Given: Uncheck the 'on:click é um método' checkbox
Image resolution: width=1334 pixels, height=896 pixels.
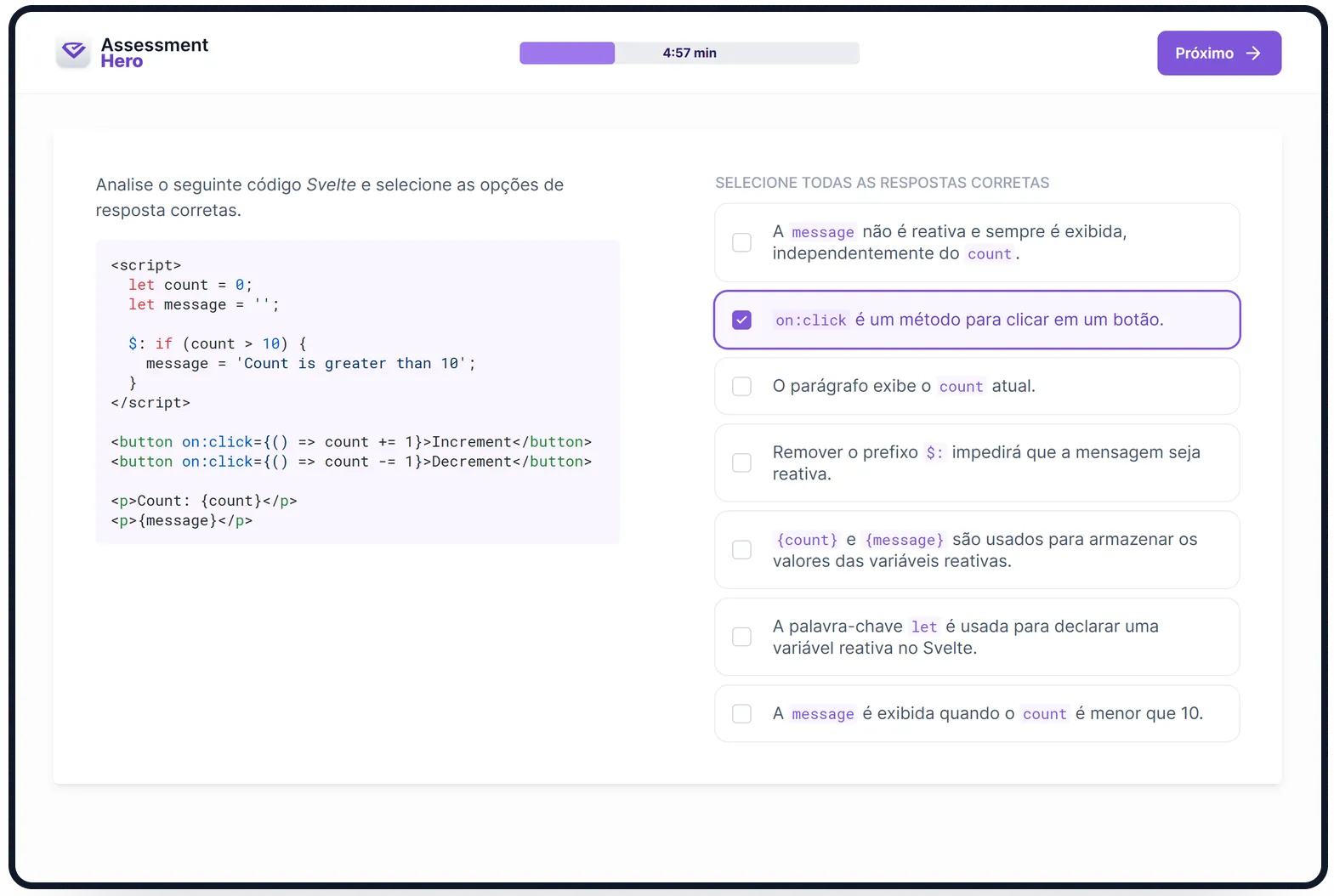Looking at the screenshot, I should coord(742,320).
